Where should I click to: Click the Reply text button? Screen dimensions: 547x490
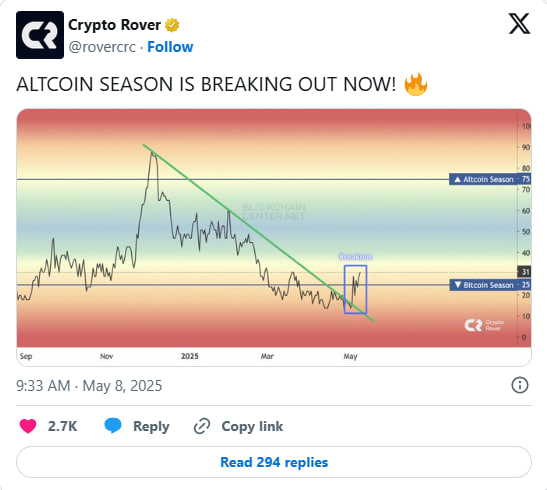point(151,427)
